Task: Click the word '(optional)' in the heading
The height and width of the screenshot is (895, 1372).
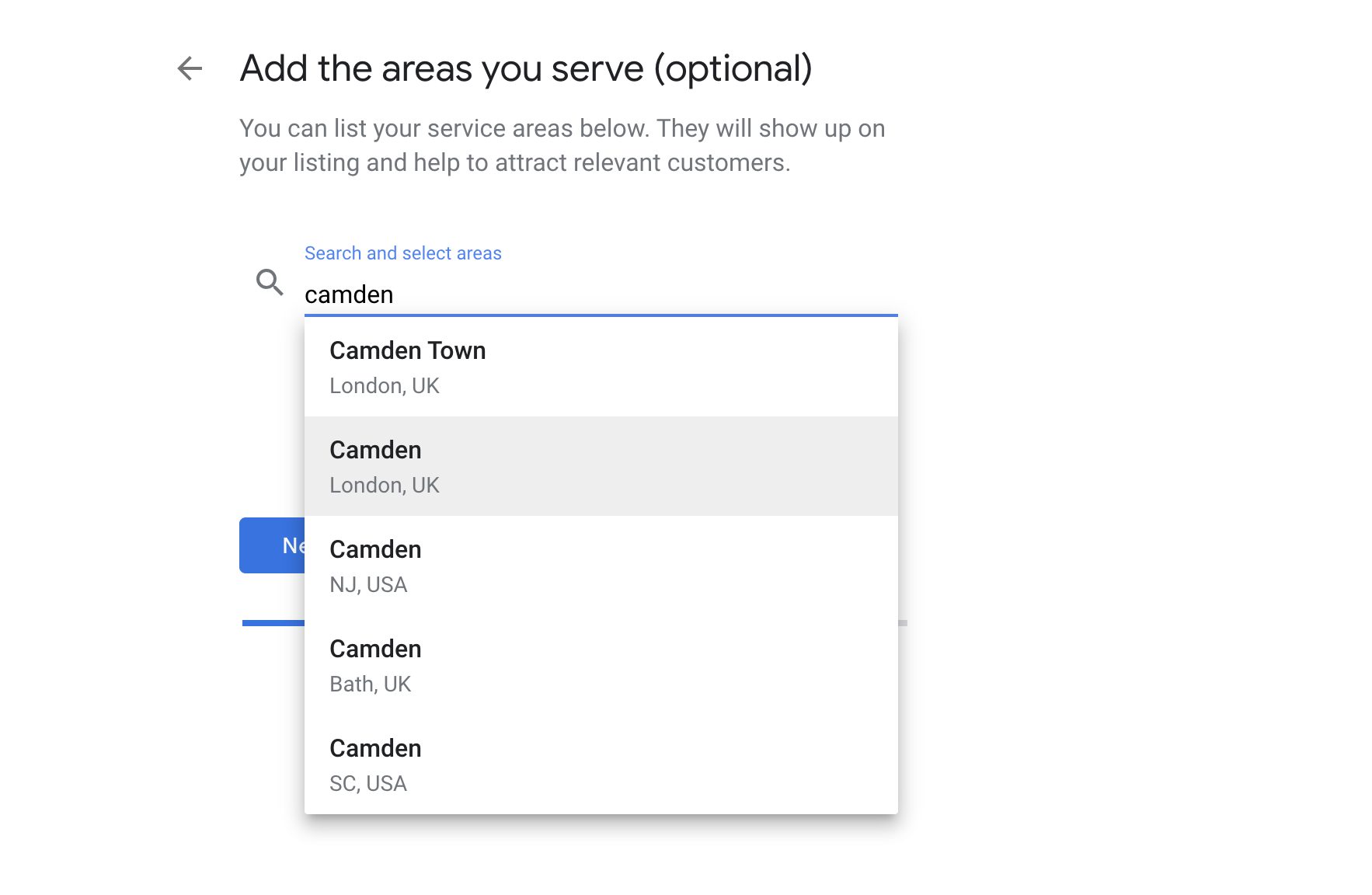Action: point(733,68)
